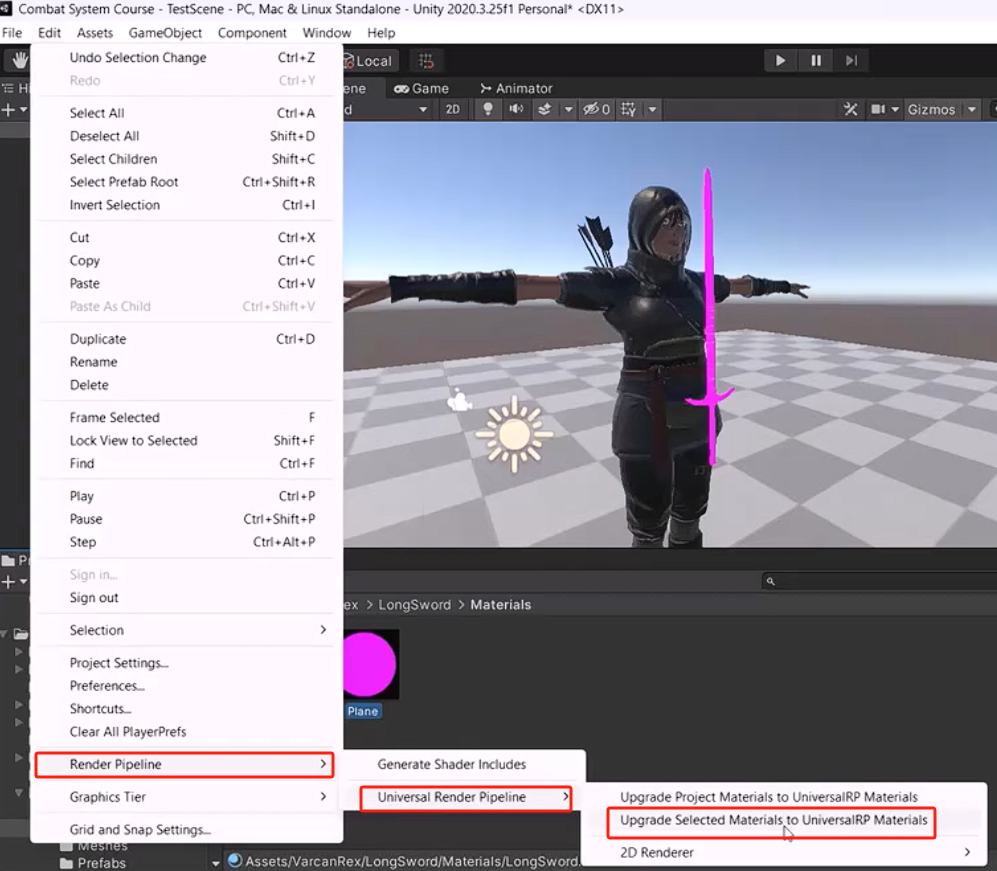Open Gizmos dropdown arrow
The image size is (997, 871).
(972, 109)
